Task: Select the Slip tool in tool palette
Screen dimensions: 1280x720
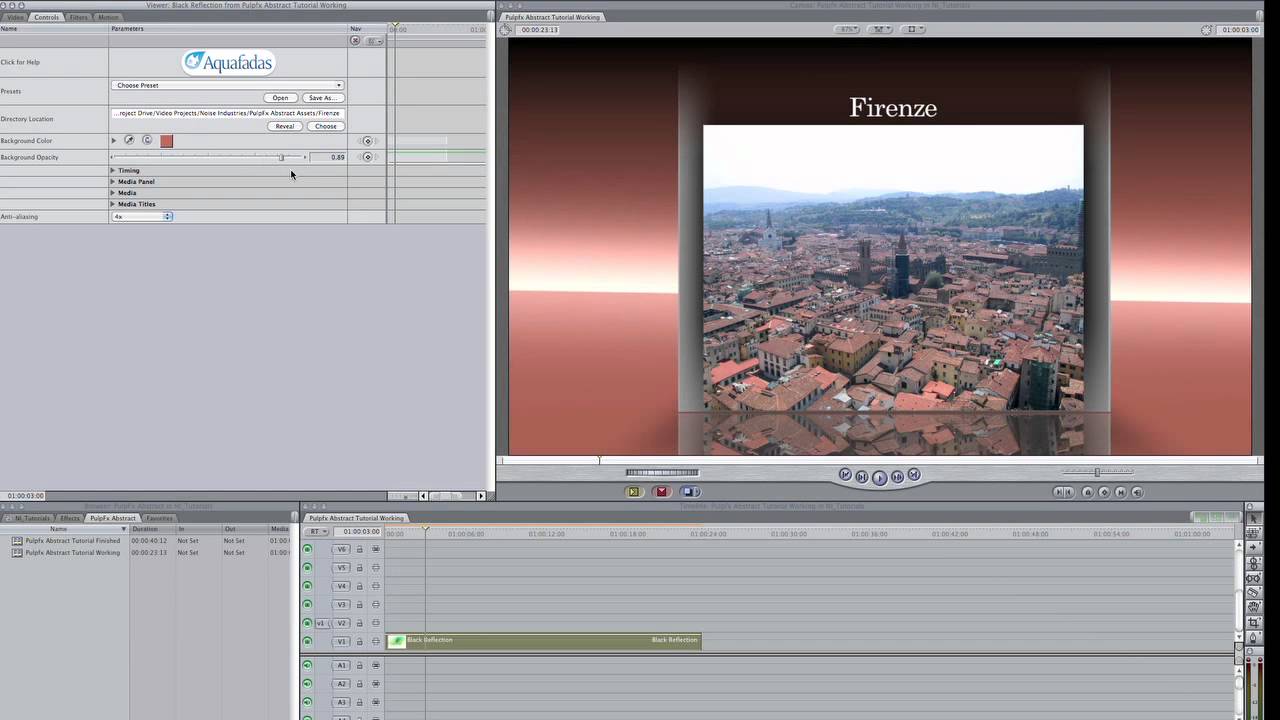Action: [1254, 578]
